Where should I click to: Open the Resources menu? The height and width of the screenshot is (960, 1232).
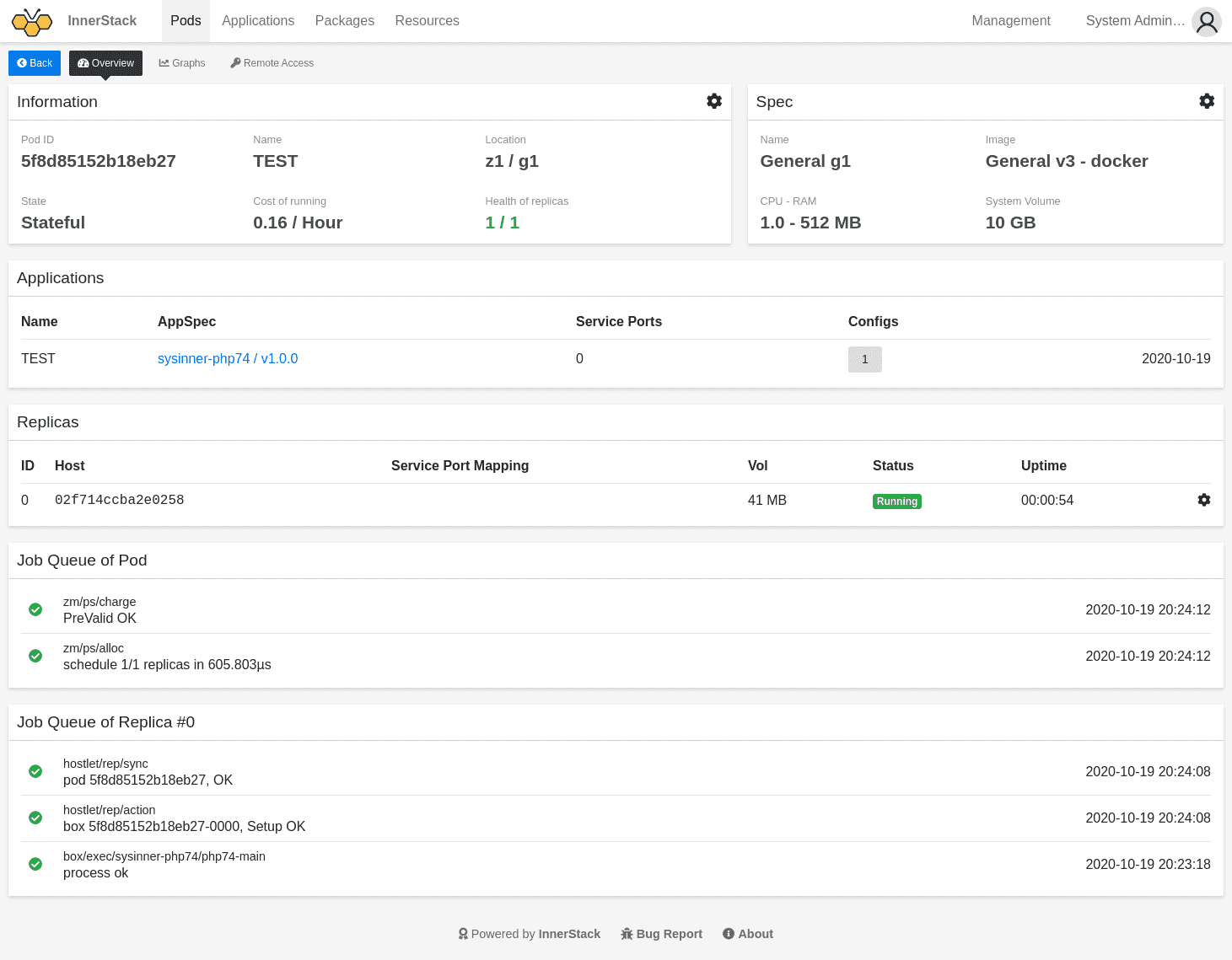pos(428,21)
